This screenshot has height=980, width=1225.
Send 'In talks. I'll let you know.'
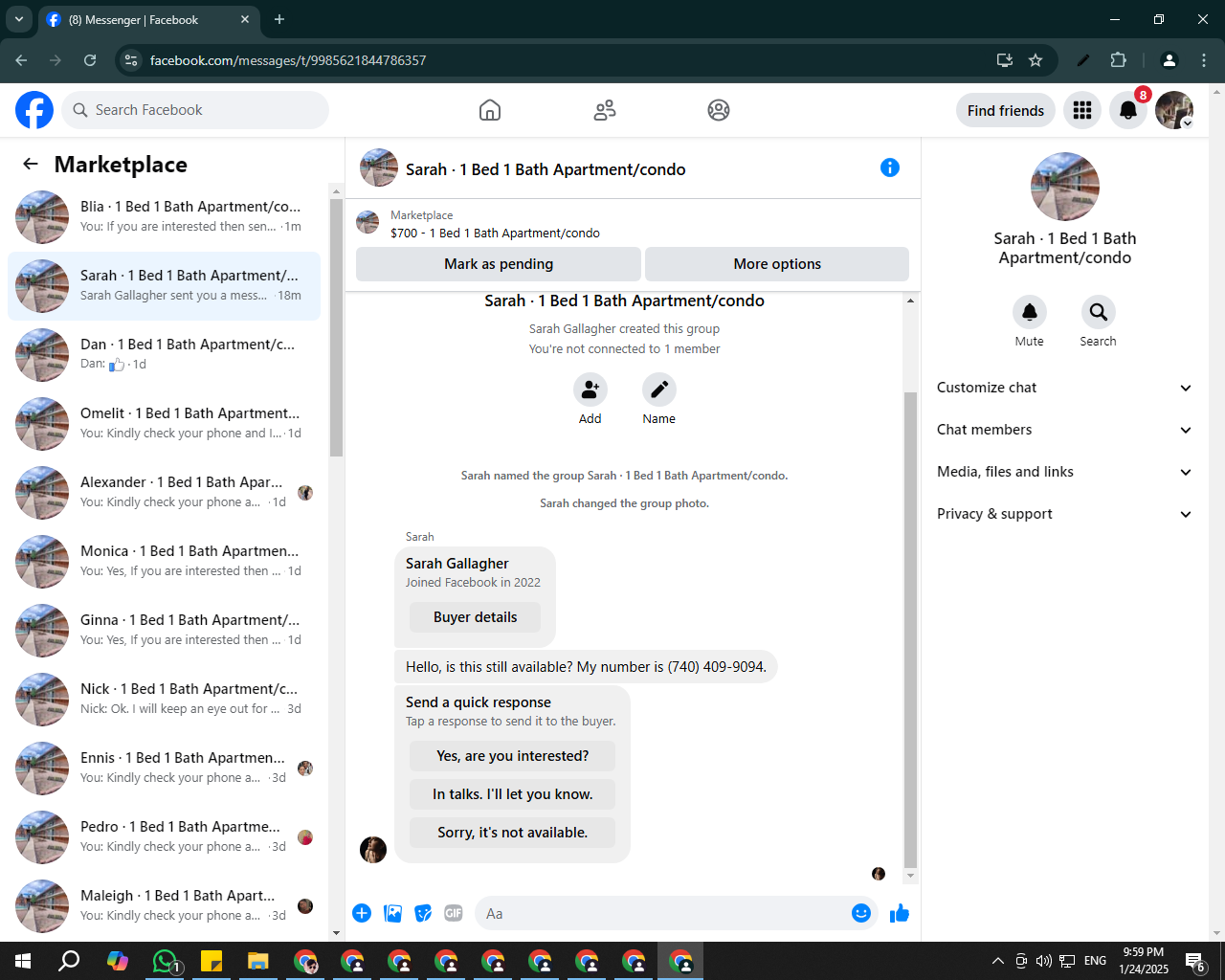point(513,794)
